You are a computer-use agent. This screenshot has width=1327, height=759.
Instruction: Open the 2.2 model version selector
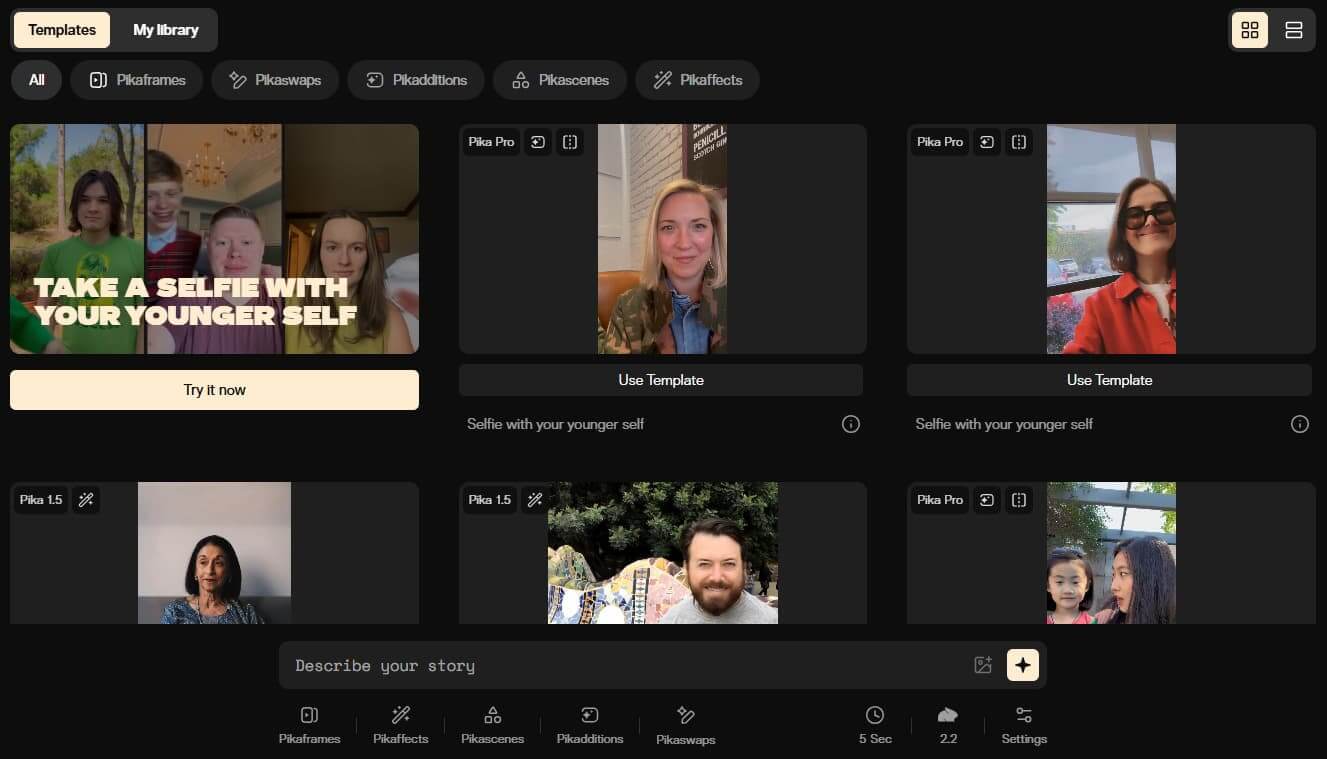point(948,725)
